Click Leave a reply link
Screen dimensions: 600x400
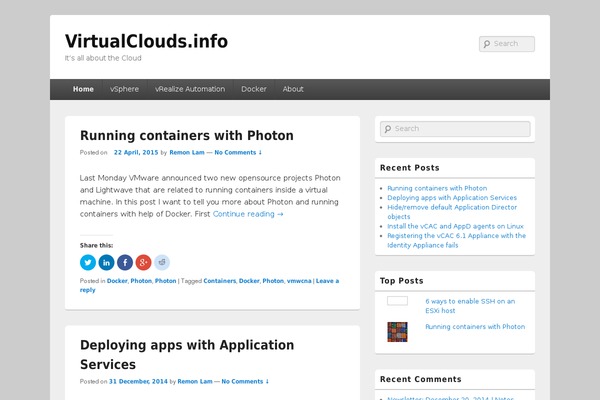click(327, 281)
